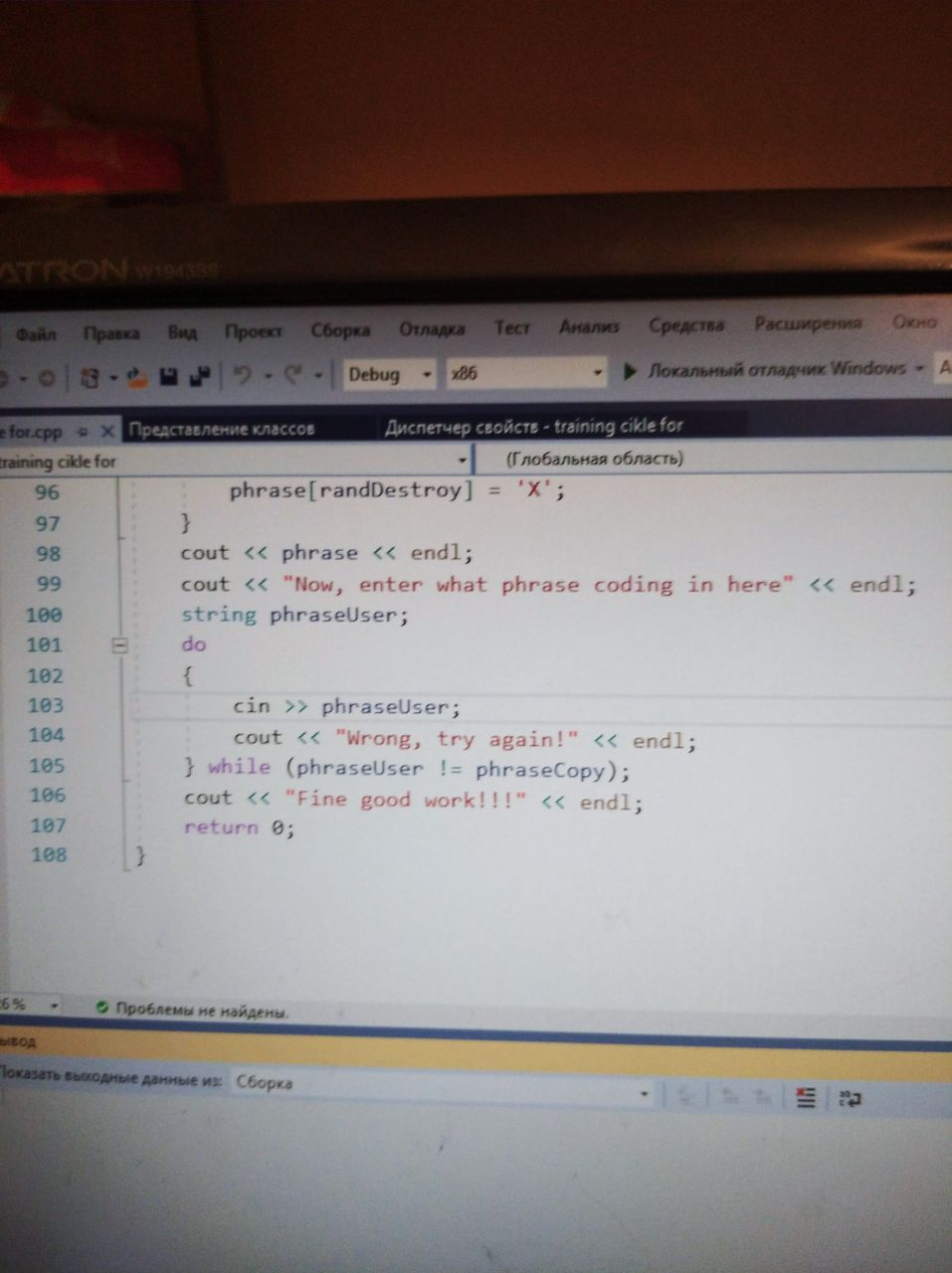952x1273 pixels.
Task: Open the Отладка menu
Action: pyautogui.click(x=432, y=329)
